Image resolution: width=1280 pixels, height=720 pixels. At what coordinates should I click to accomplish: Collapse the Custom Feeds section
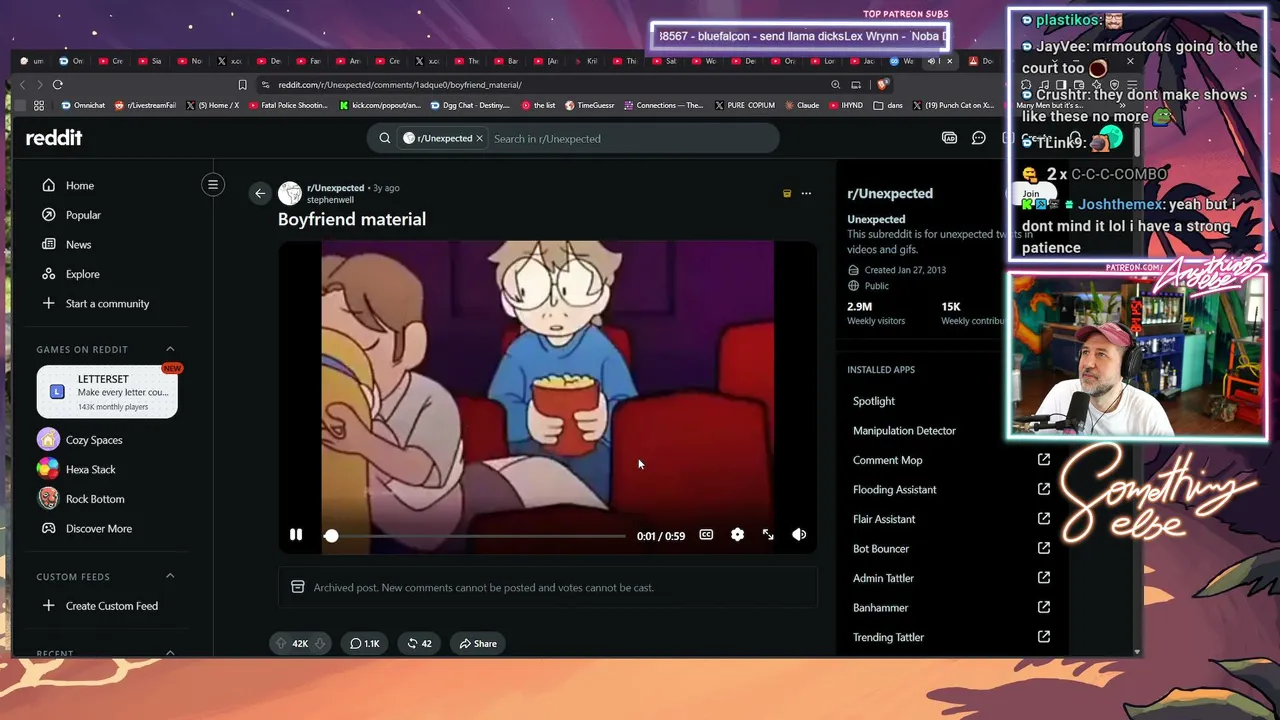(170, 576)
